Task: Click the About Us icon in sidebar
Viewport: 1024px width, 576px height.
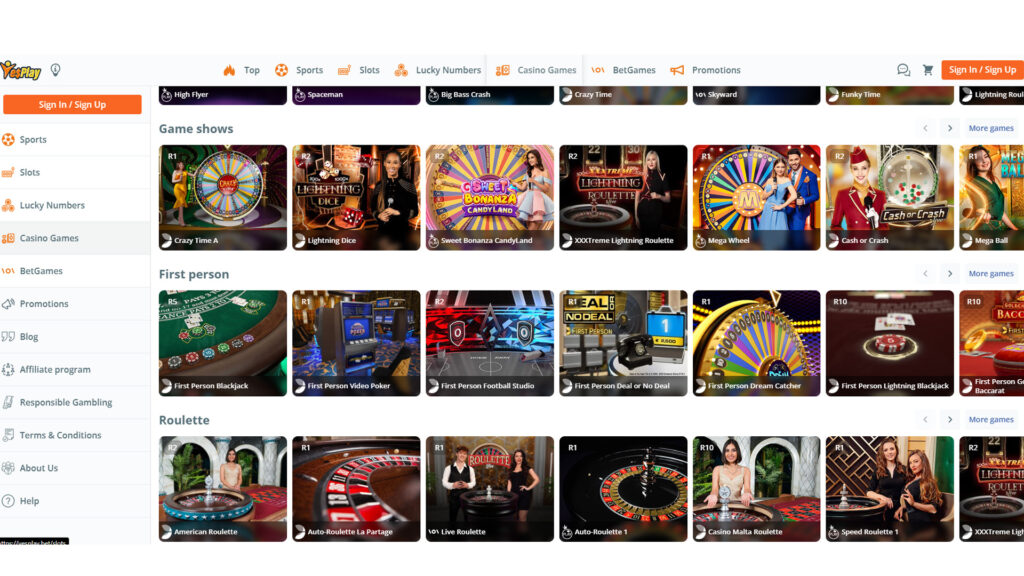Action: tap(8, 468)
